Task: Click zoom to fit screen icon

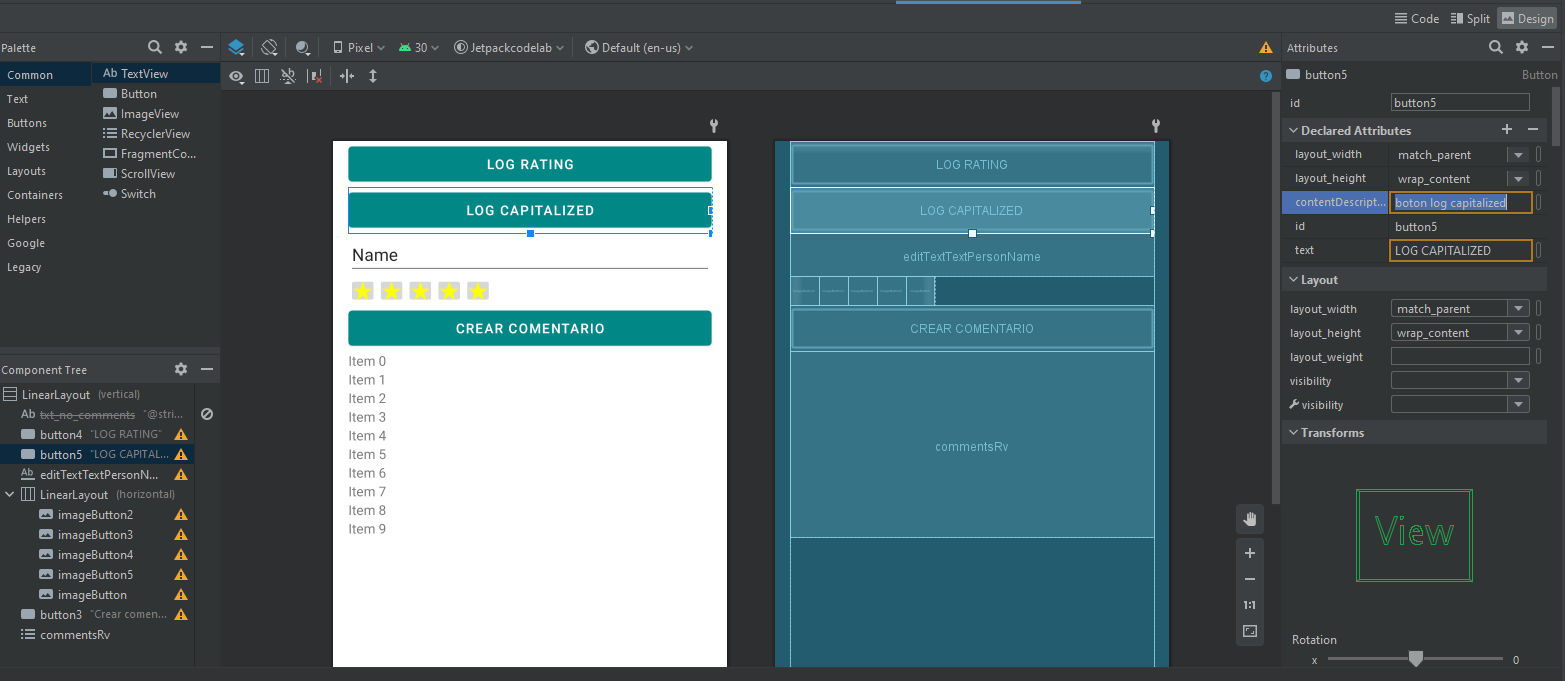Action: pos(1250,631)
